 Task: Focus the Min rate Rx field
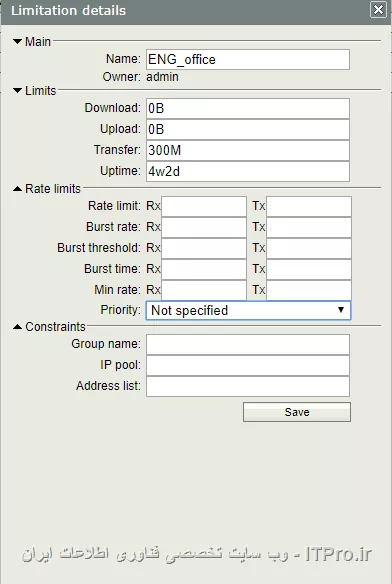tap(204, 290)
